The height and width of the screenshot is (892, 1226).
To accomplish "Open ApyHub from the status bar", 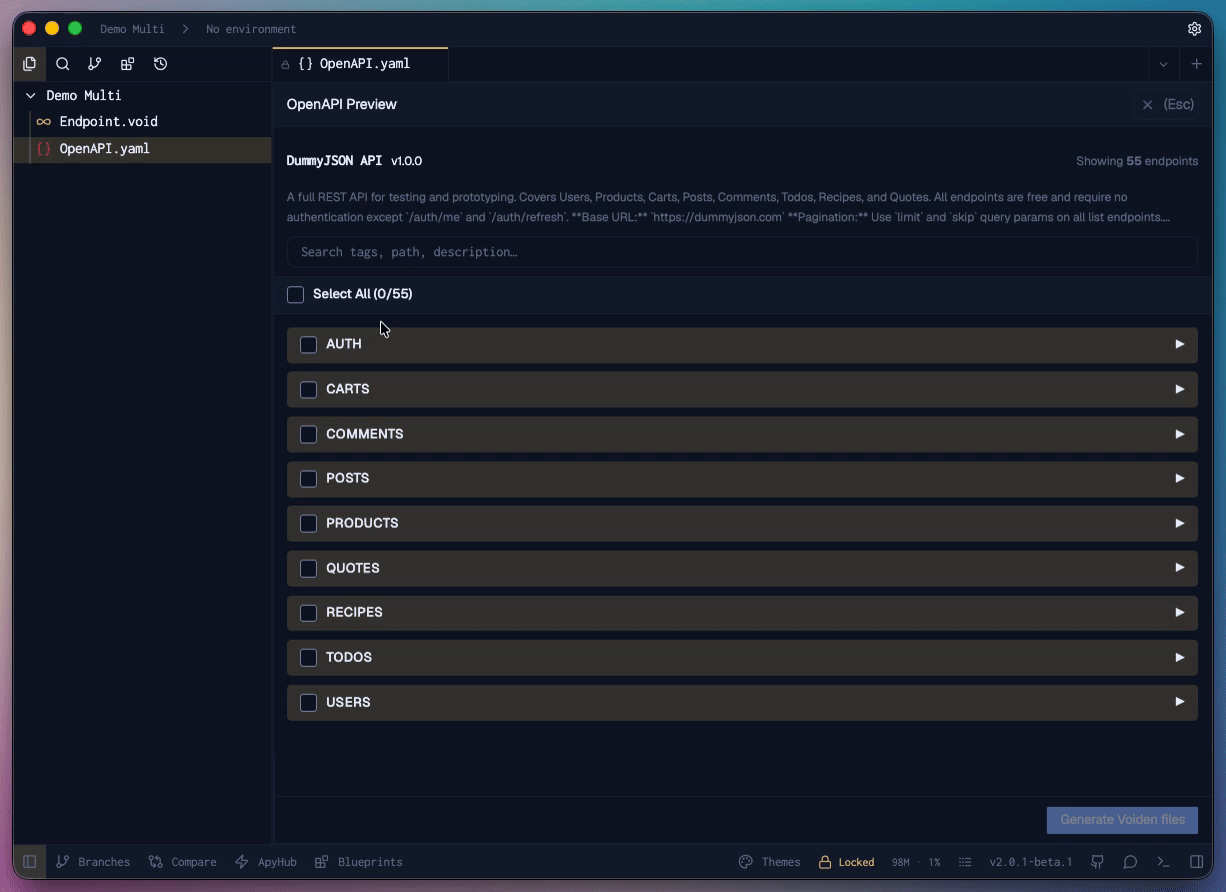I will click(265, 862).
